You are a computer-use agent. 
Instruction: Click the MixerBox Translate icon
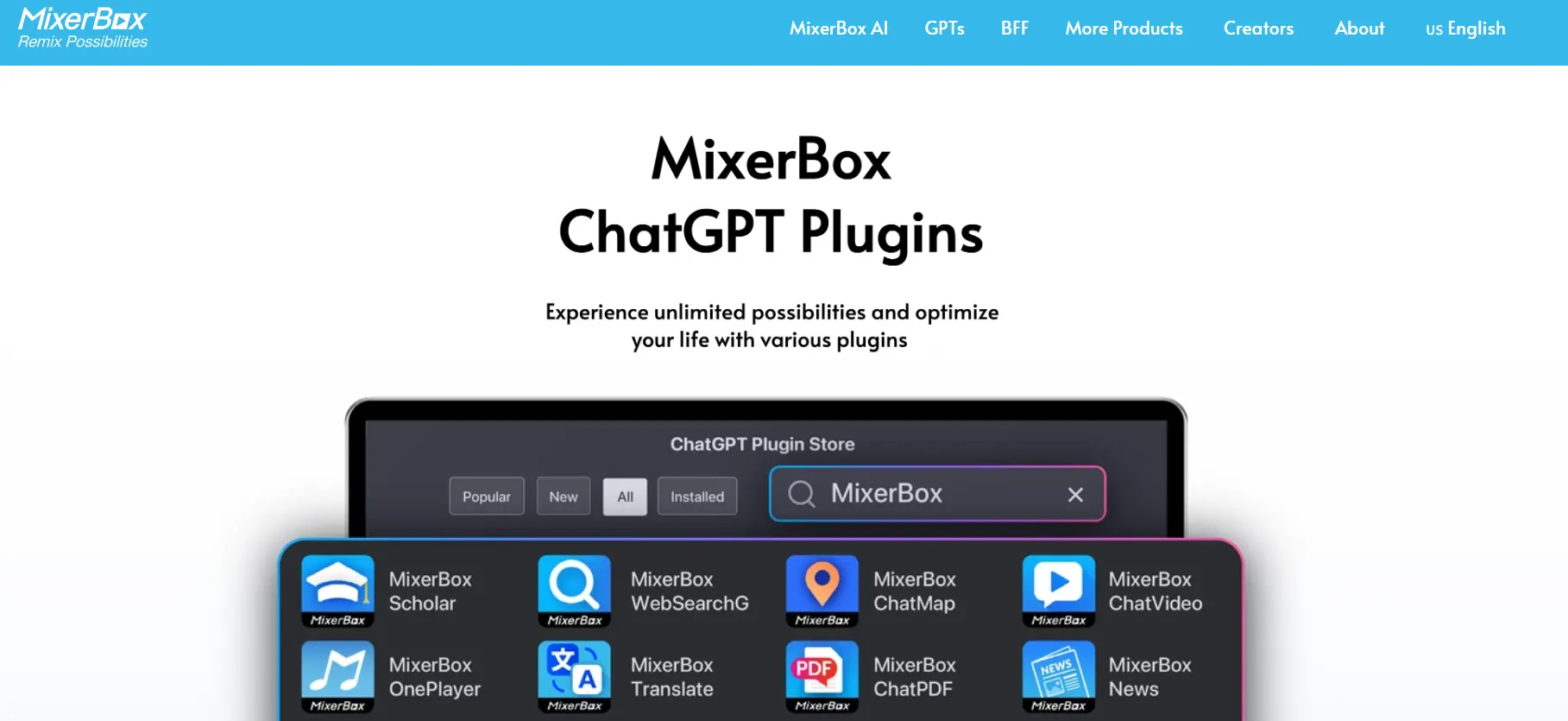pos(575,676)
